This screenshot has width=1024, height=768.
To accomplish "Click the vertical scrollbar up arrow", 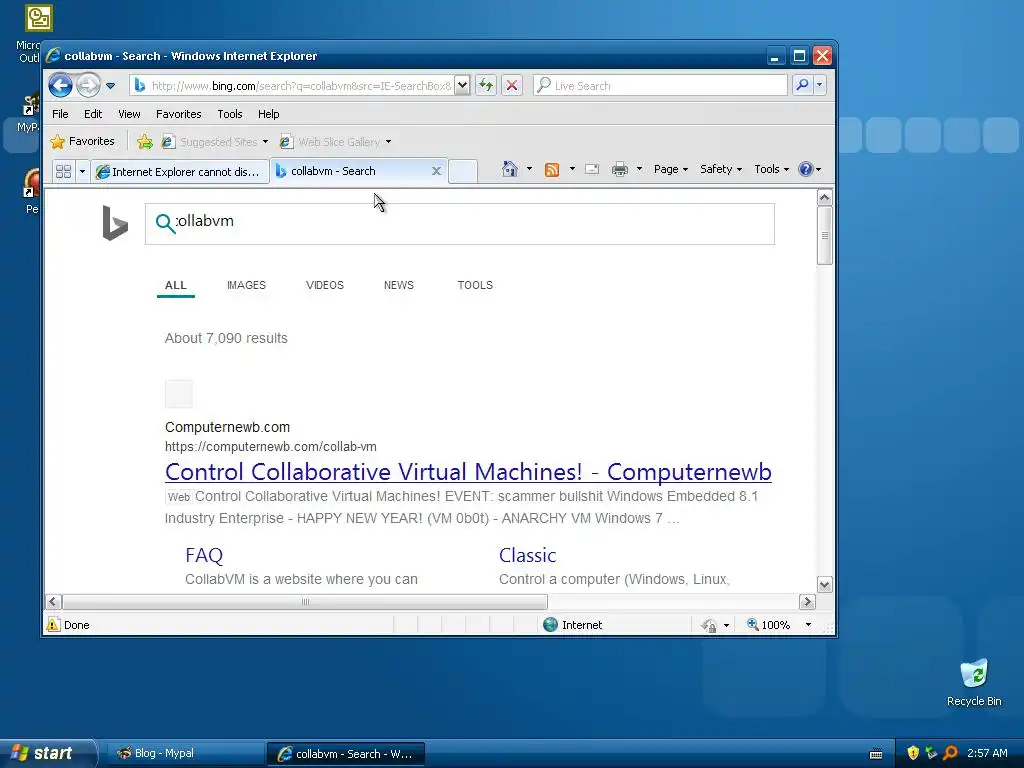I will pyautogui.click(x=825, y=197).
